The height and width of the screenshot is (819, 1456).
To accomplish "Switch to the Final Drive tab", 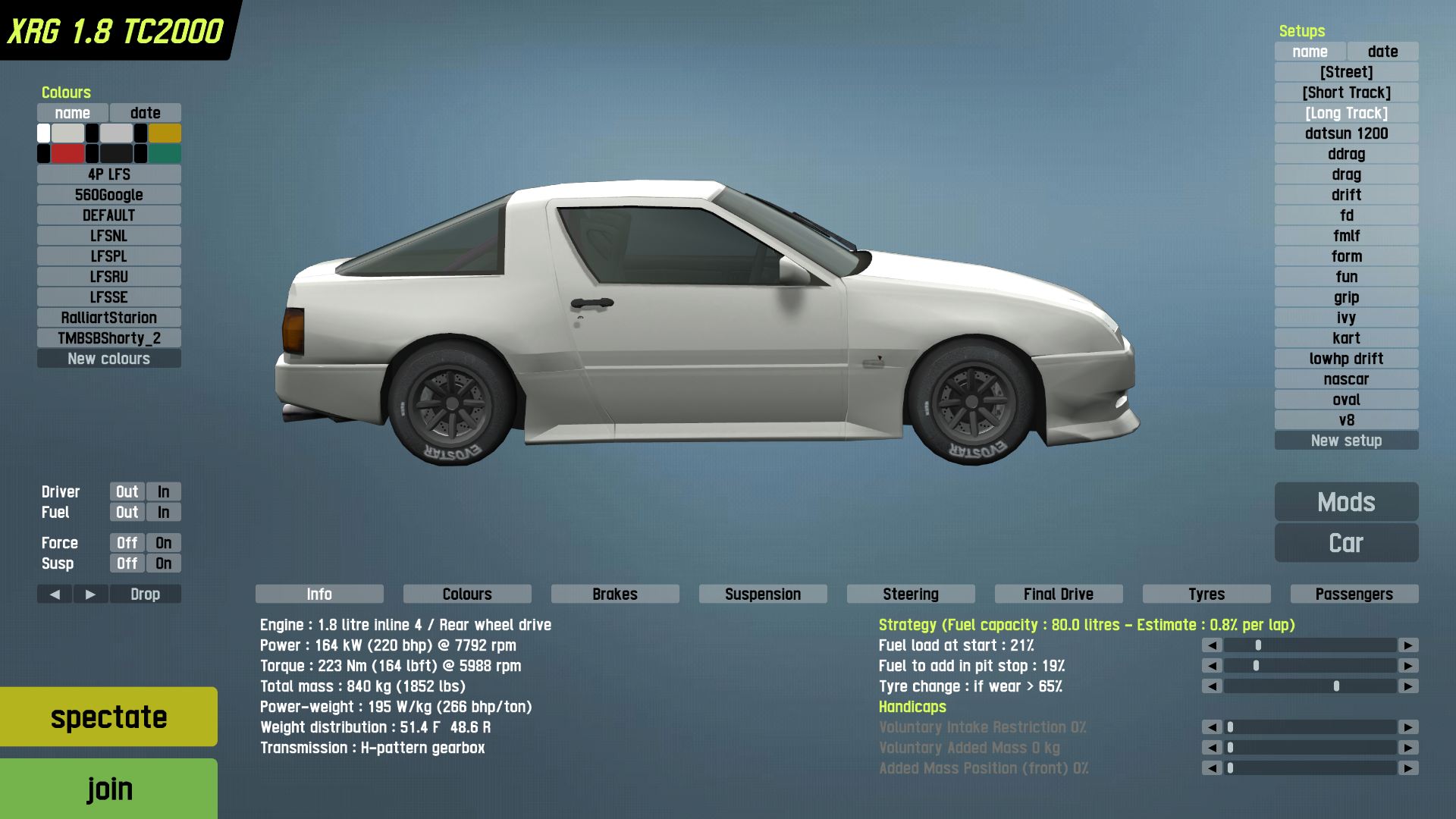I will (1058, 595).
